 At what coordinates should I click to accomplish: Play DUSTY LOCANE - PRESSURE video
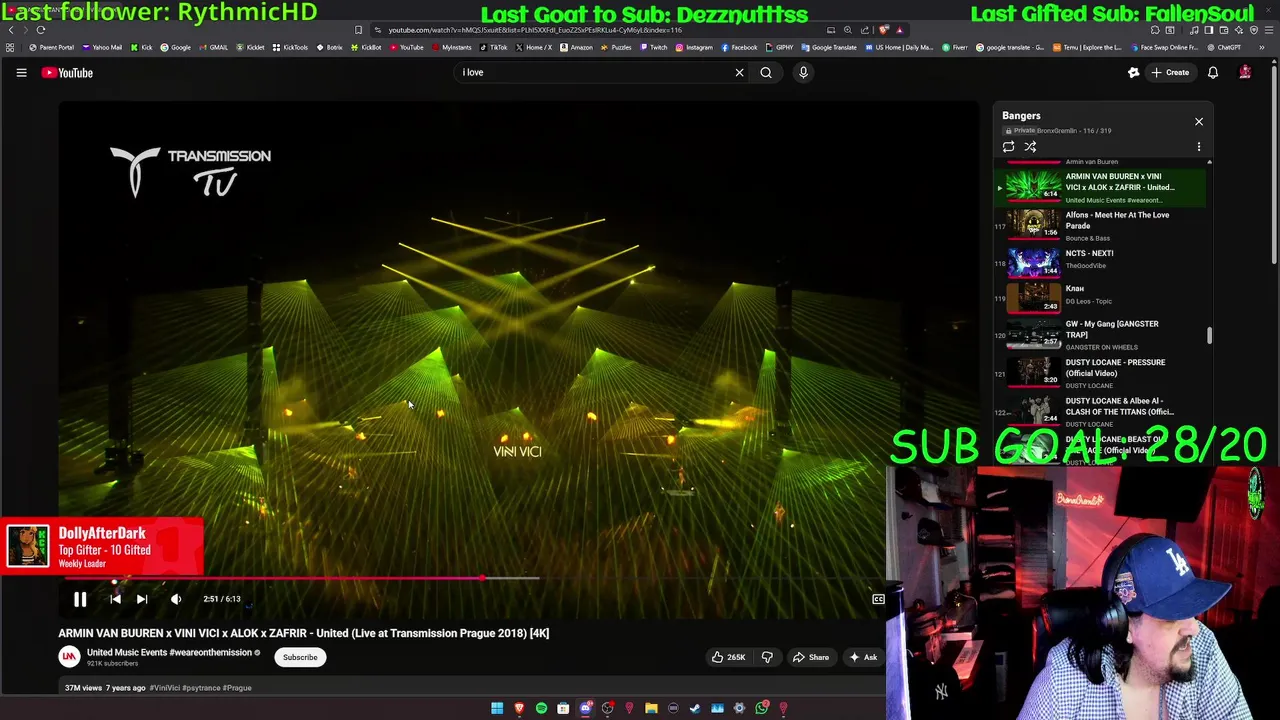coord(1100,373)
